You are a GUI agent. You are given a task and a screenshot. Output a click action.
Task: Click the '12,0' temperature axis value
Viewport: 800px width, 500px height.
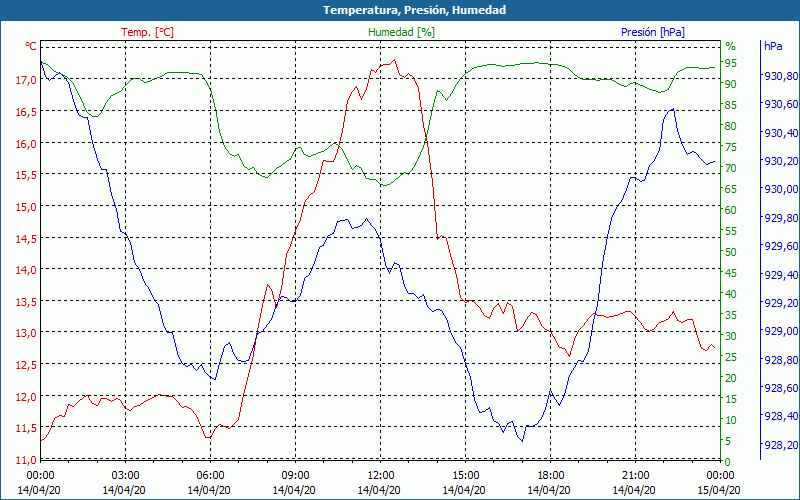28,397
